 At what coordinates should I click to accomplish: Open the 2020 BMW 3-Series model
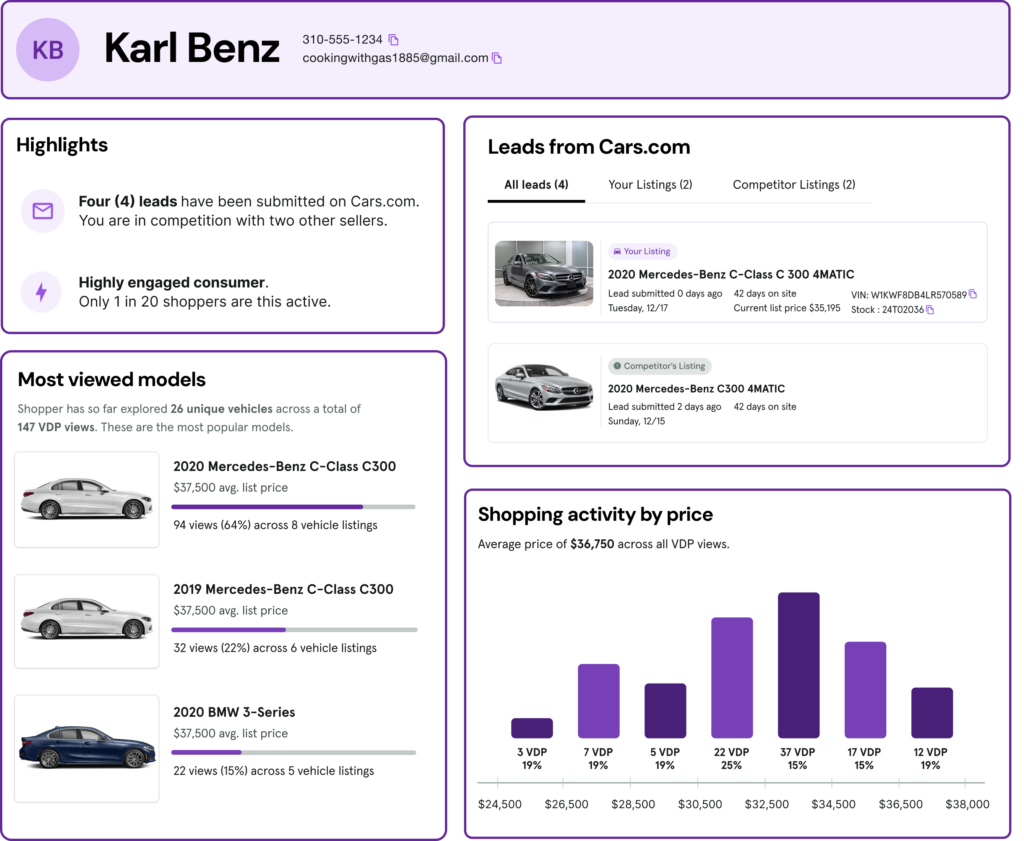click(x=234, y=712)
